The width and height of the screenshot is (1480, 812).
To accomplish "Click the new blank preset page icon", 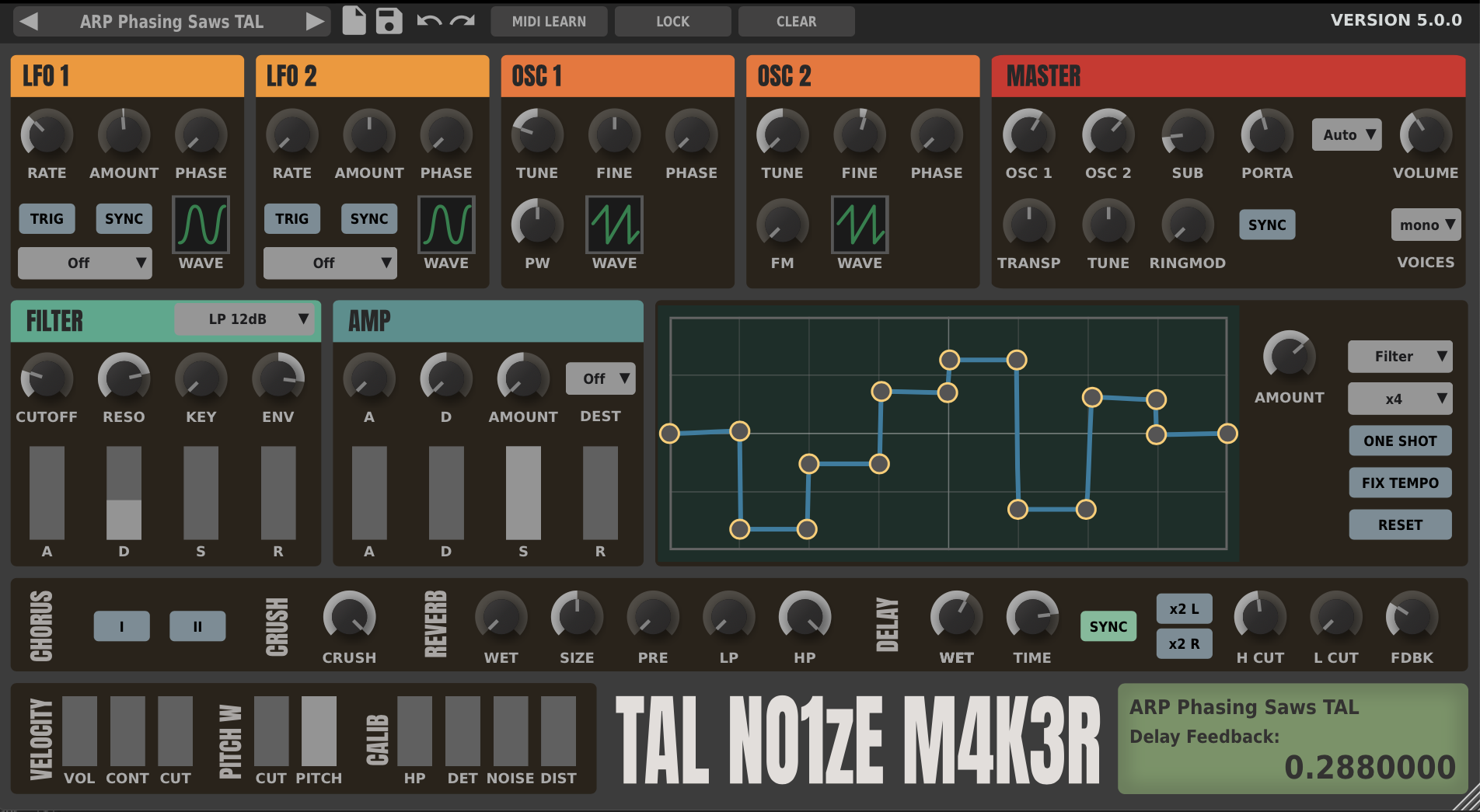I will (354, 21).
